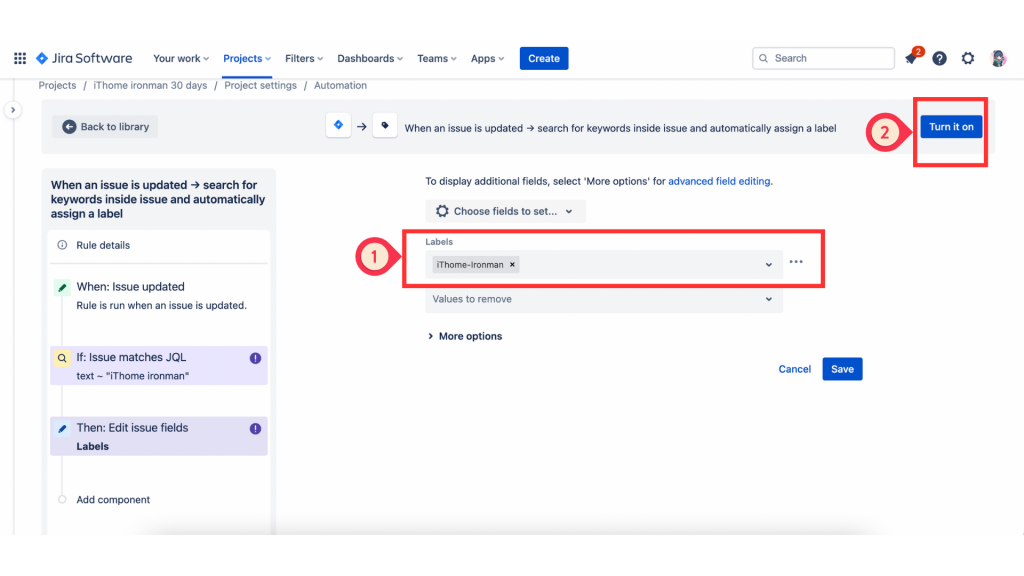Open the settings gear icon
The width and height of the screenshot is (1024, 576).
[967, 59]
